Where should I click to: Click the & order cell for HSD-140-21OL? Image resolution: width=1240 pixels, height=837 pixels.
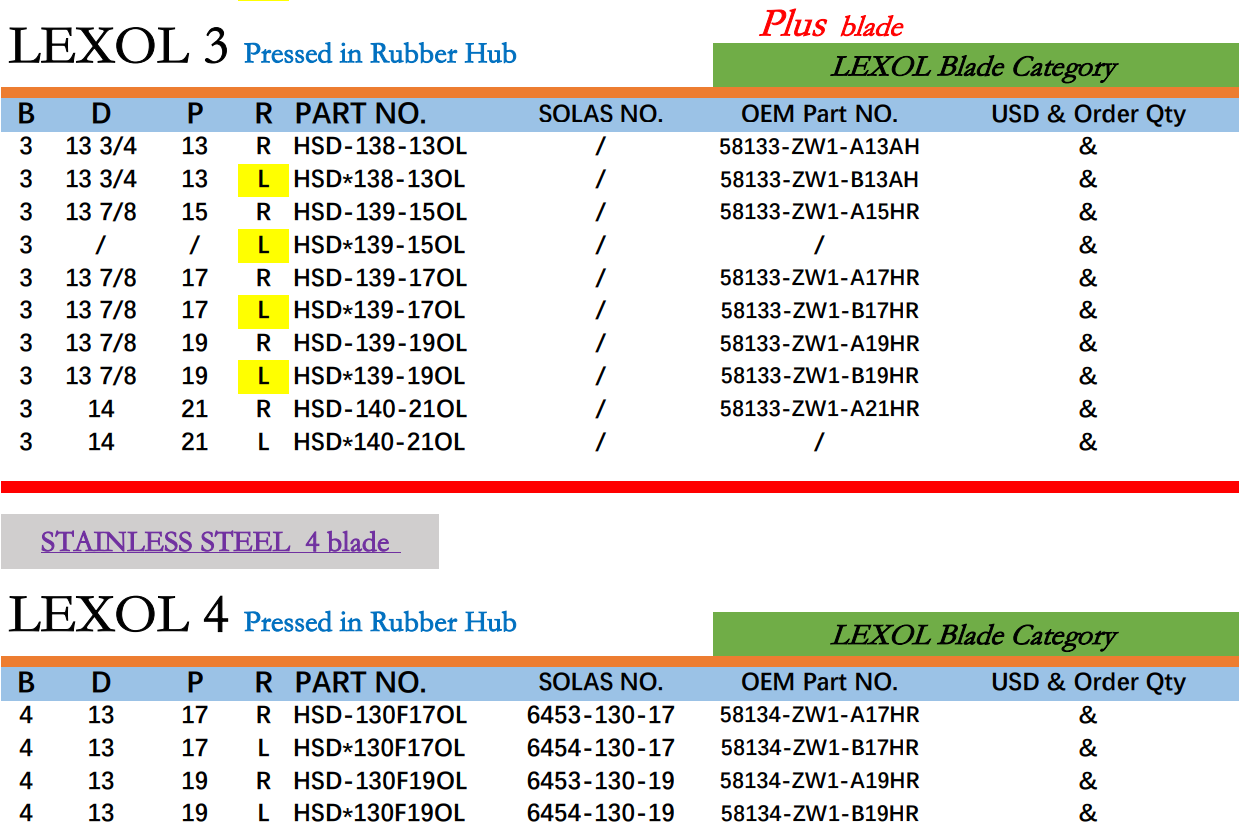pos(1088,409)
